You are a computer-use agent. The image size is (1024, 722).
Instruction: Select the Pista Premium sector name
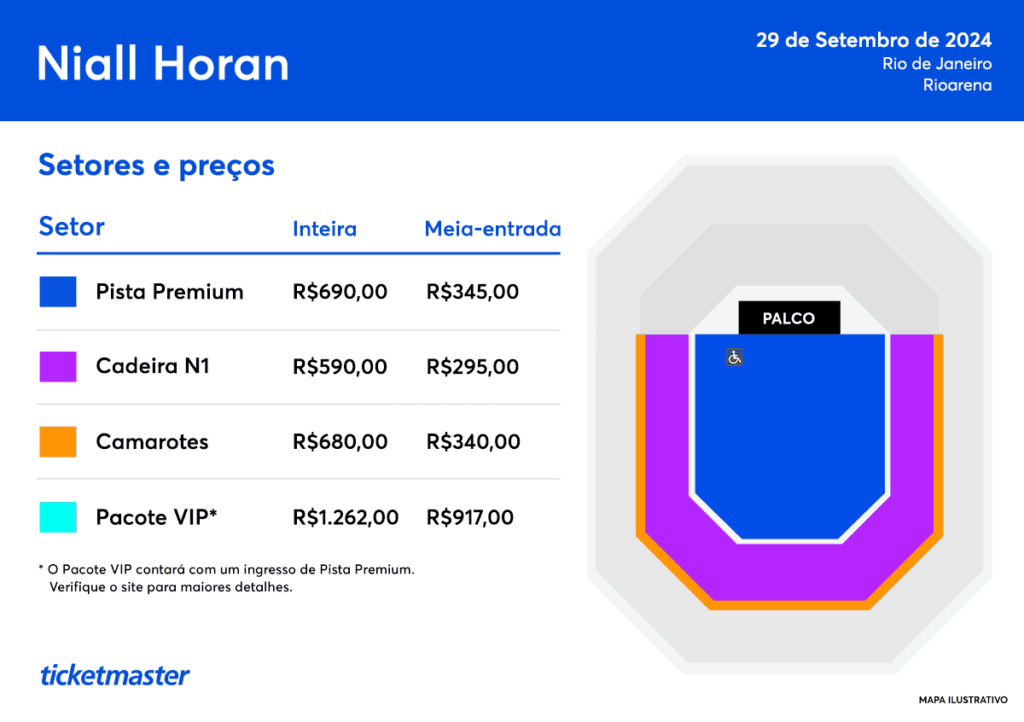click(x=170, y=292)
